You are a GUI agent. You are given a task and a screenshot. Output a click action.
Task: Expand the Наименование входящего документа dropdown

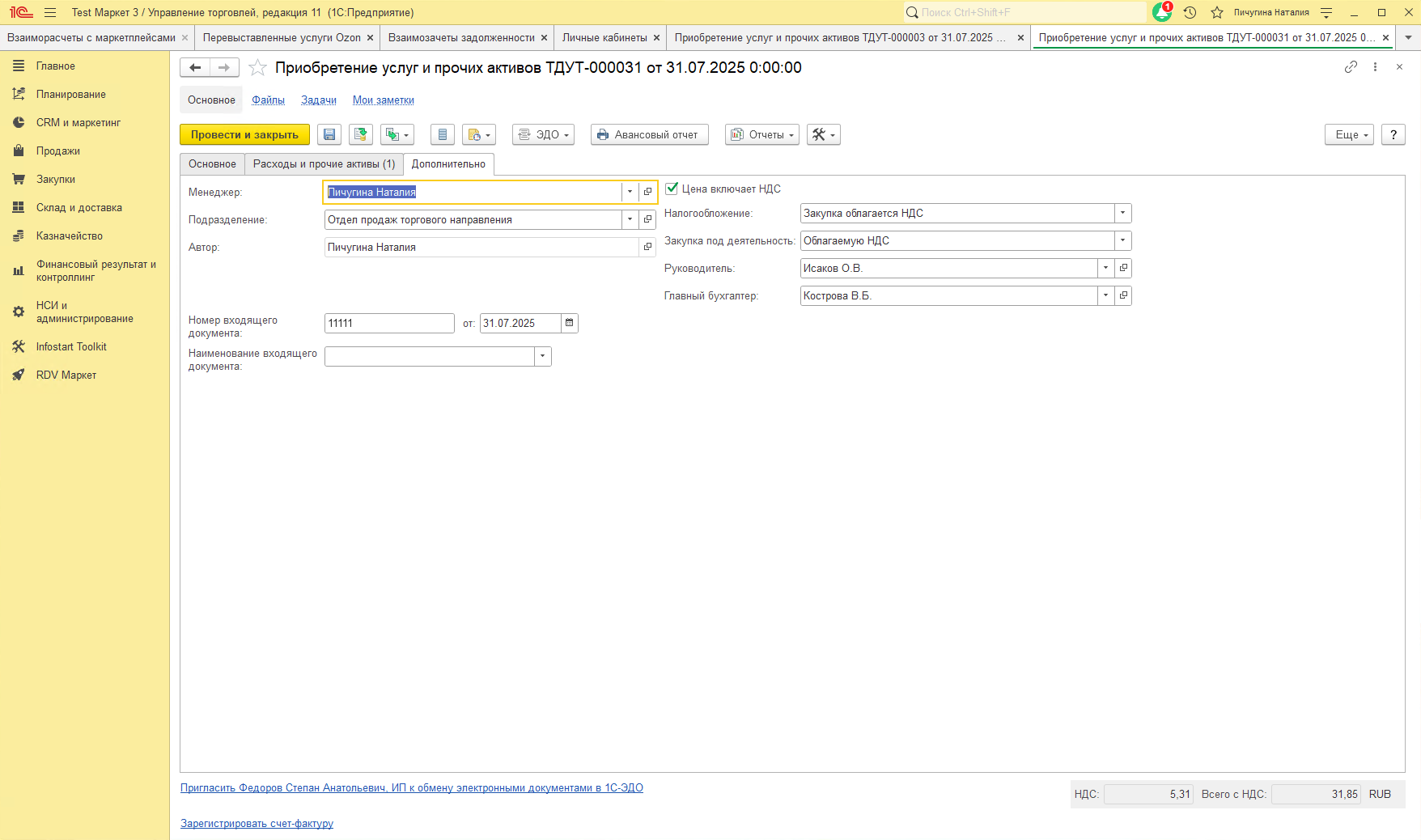click(542, 356)
